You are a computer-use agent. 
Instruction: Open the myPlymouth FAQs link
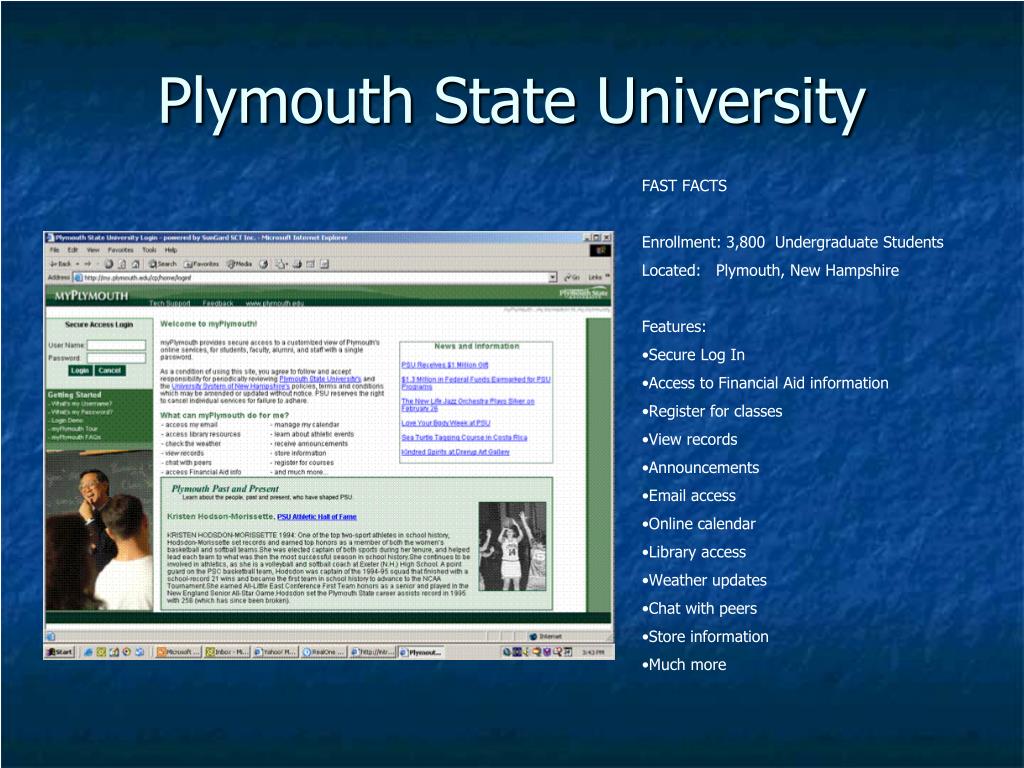[x=76, y=437]
